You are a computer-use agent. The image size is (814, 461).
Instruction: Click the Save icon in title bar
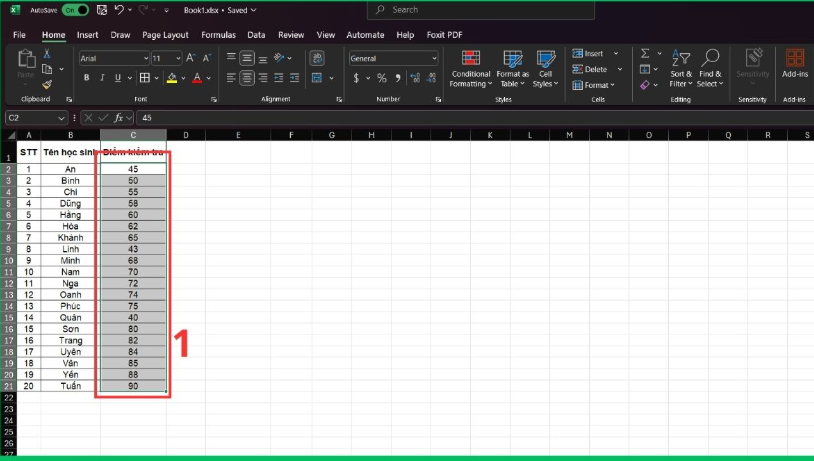[x=102, y=10]
